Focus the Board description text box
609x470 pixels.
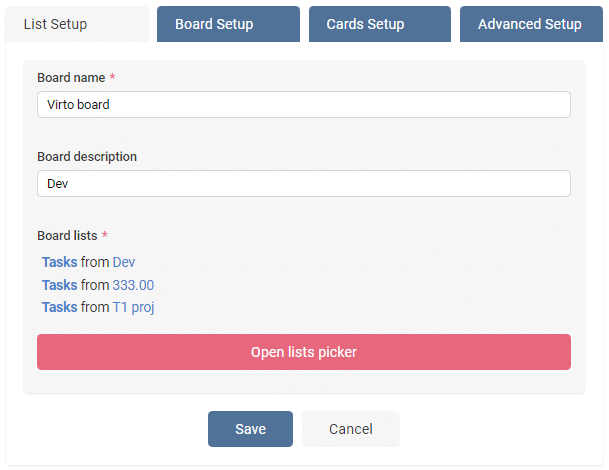pyautogui.click(x=304, y=183)
